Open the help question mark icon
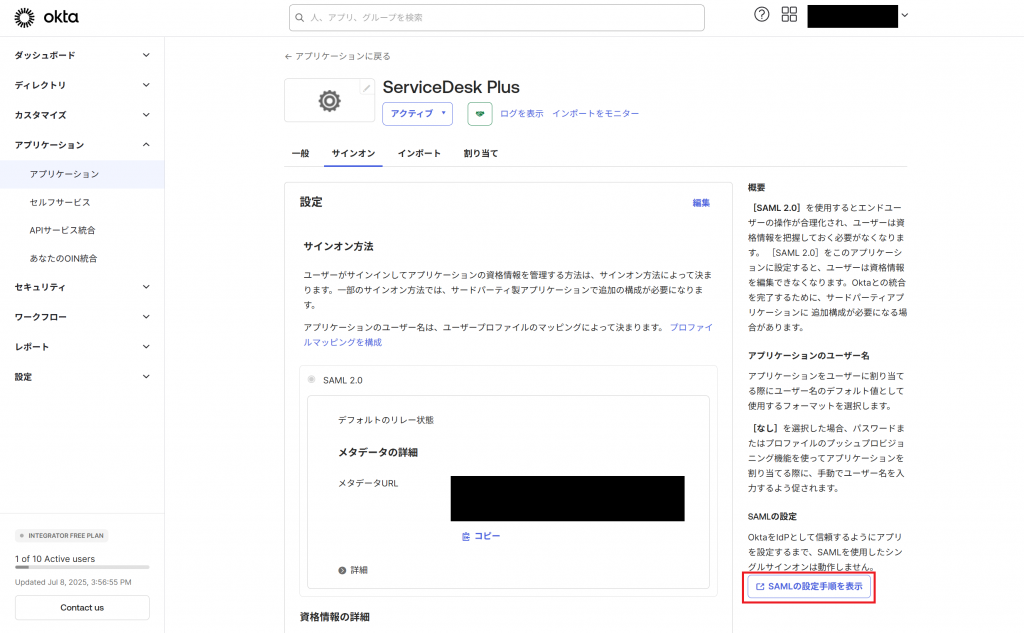 [x=761, y=14]
